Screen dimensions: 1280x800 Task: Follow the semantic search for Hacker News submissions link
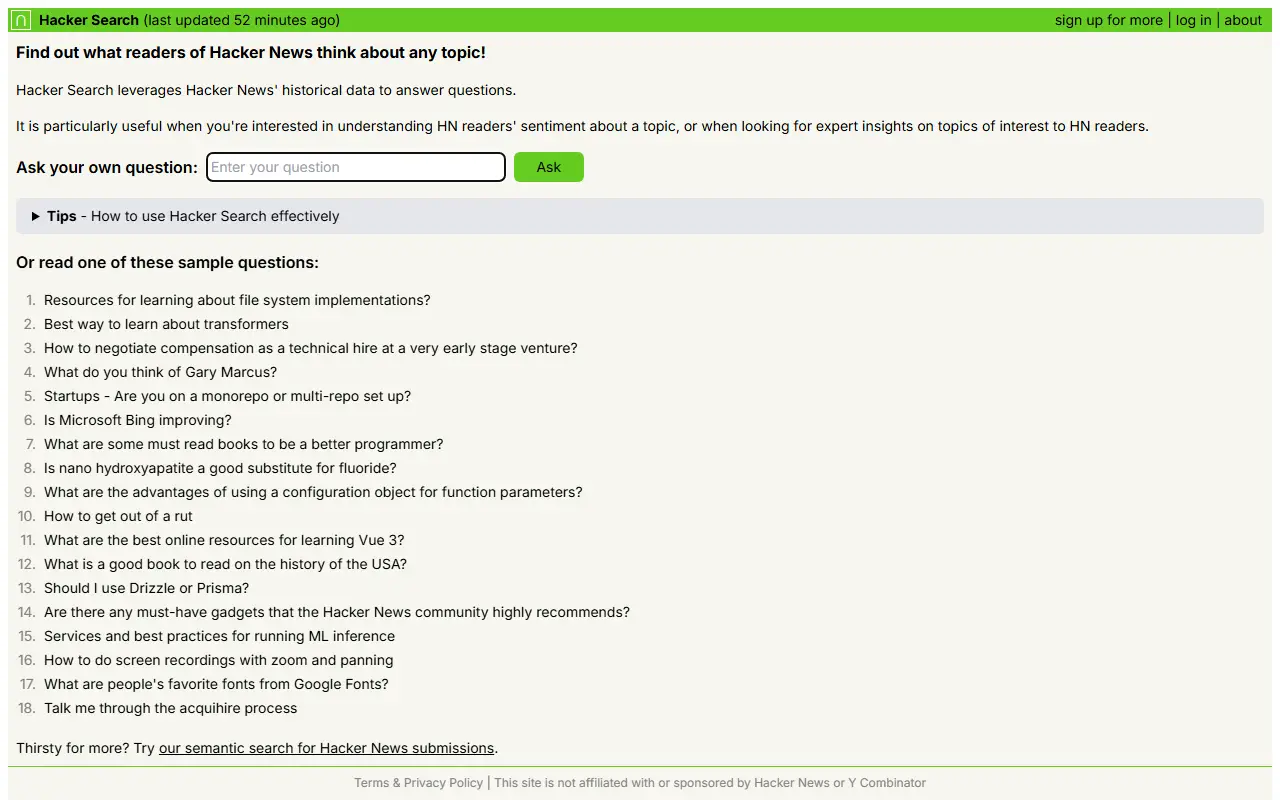(326, 748)
